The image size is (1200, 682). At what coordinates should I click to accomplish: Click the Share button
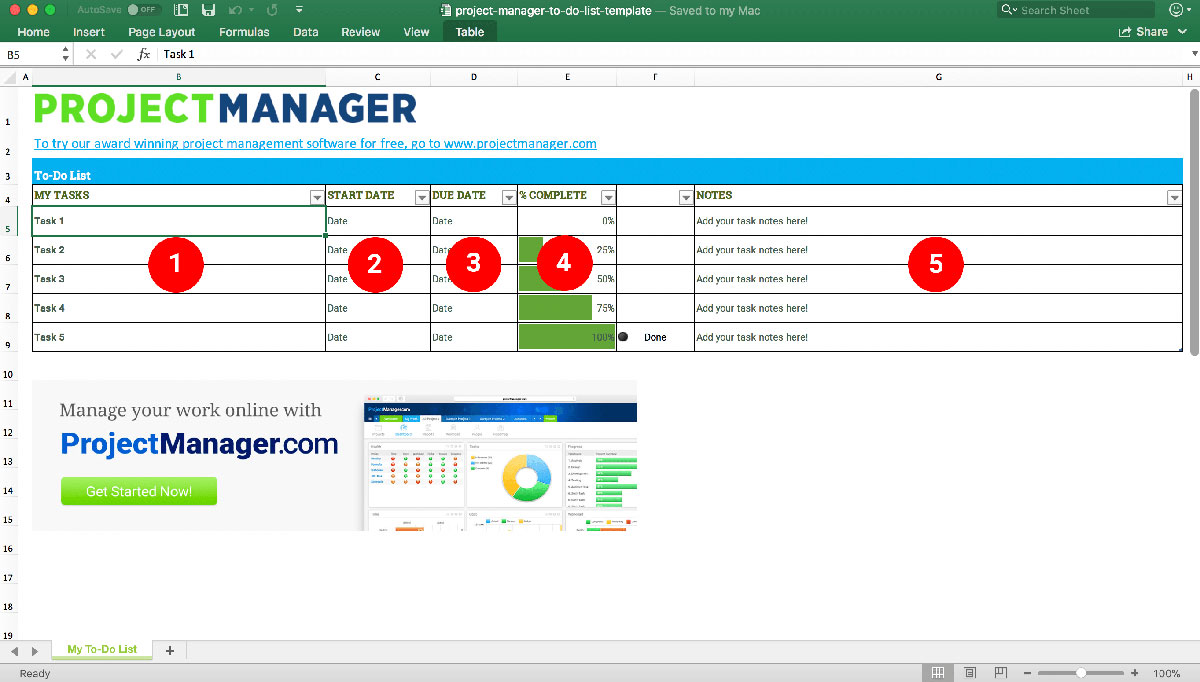click(x=1144, y=32)
